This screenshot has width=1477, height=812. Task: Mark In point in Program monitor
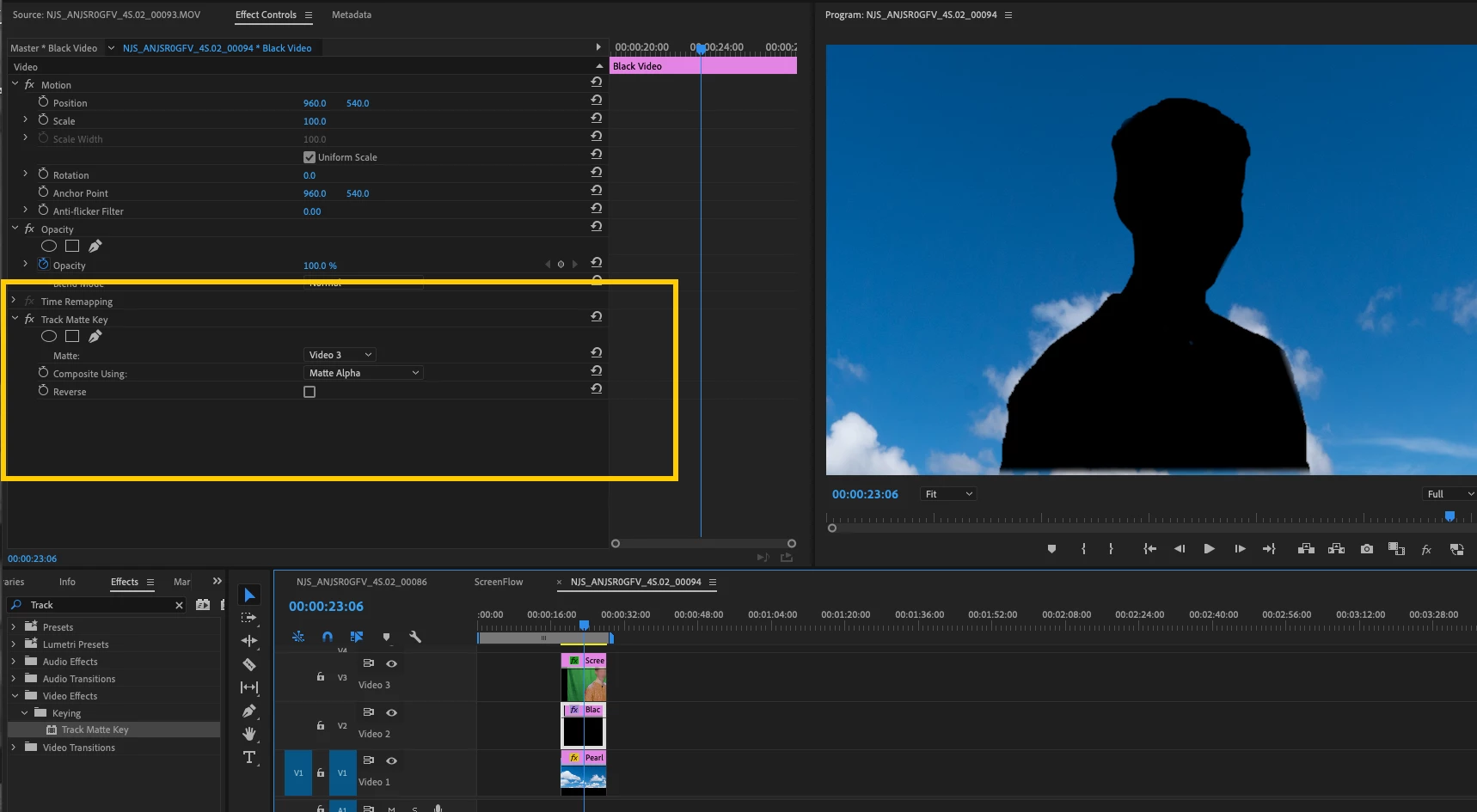1083,549
